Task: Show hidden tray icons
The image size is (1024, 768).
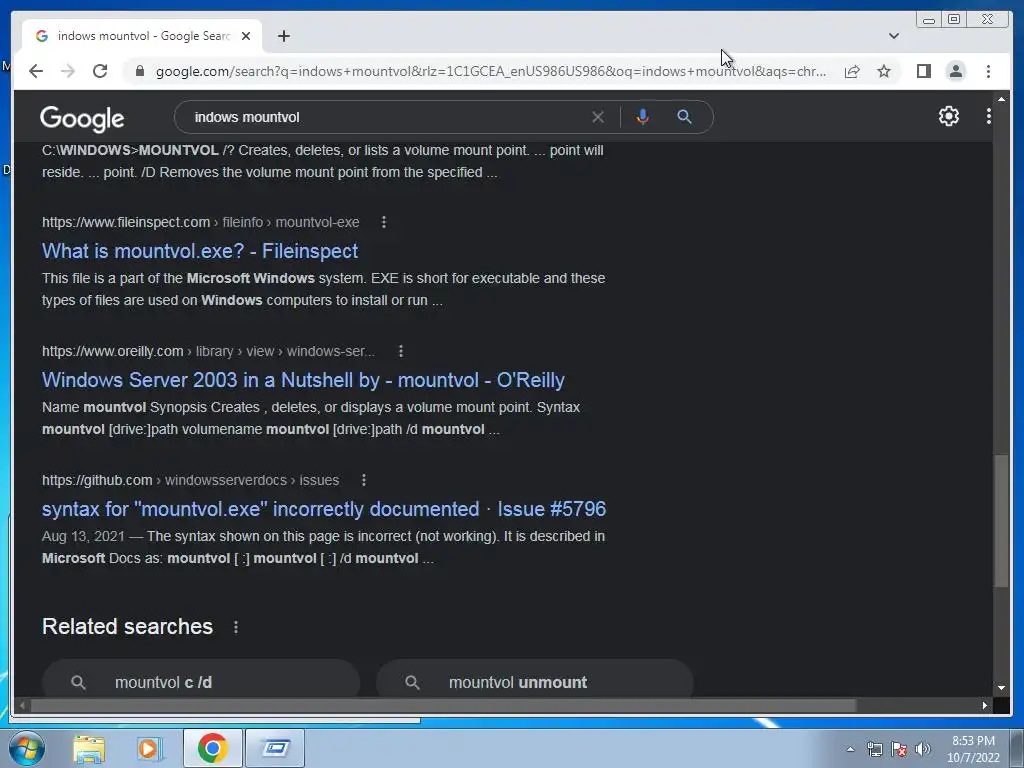Action: 850,750
